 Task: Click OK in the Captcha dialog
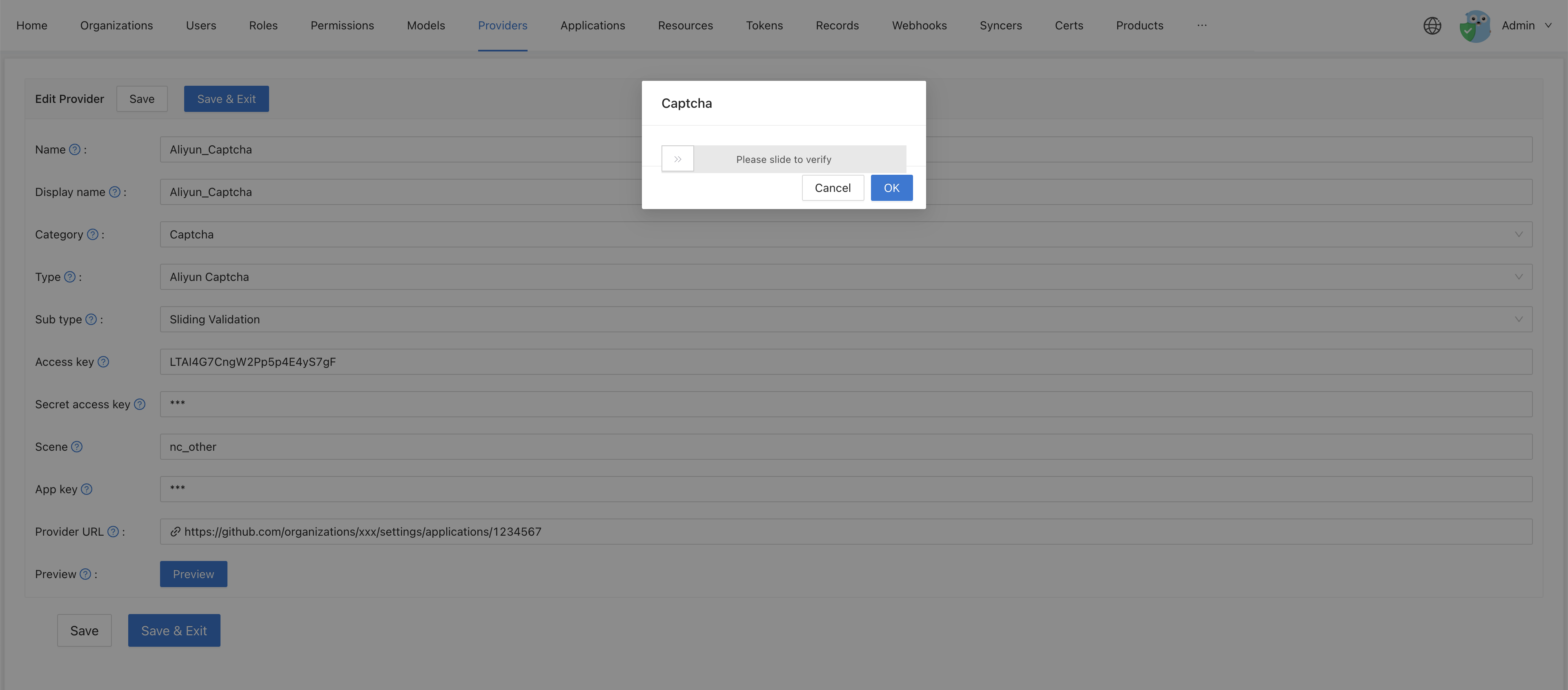(891, 187)
